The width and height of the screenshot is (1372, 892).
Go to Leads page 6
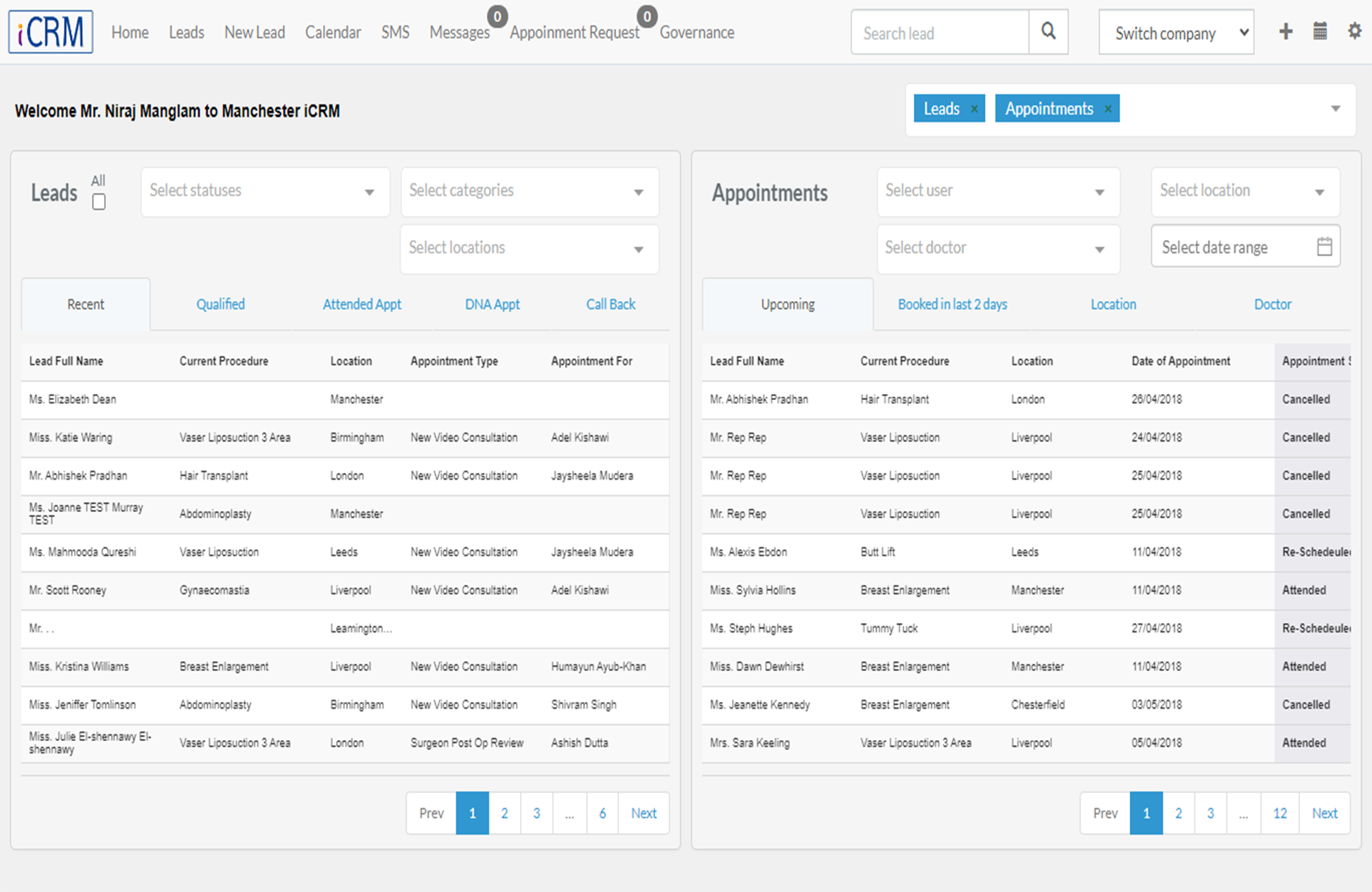click(x=602, y=813)
